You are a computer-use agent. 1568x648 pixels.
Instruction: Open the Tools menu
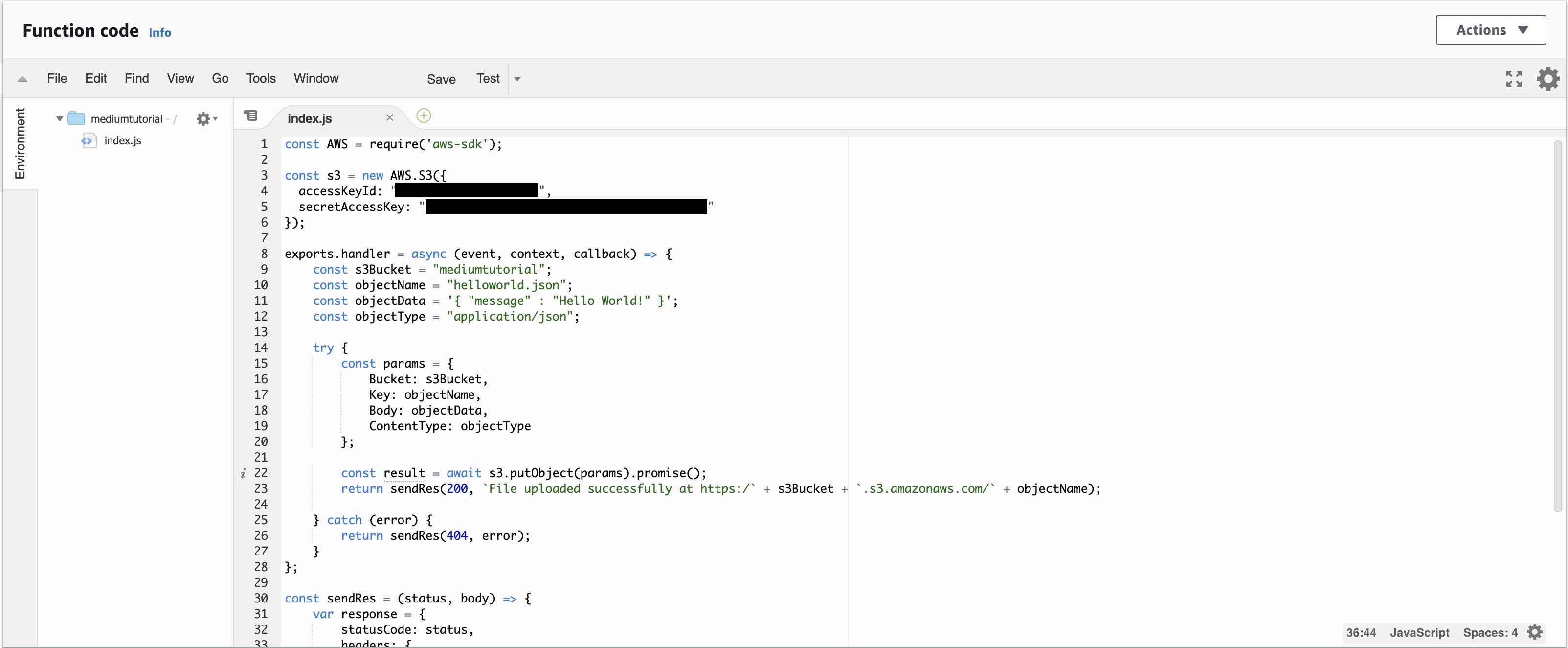point(261,79)
